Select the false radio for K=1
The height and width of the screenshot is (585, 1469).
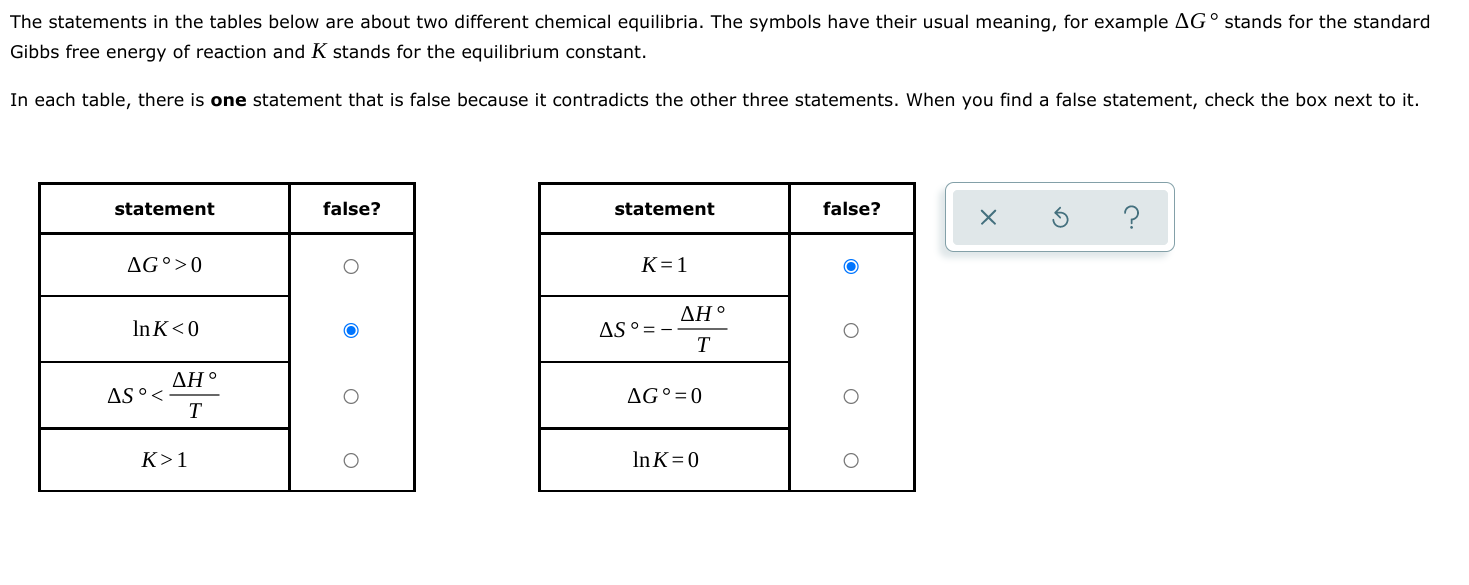point(850,266)
